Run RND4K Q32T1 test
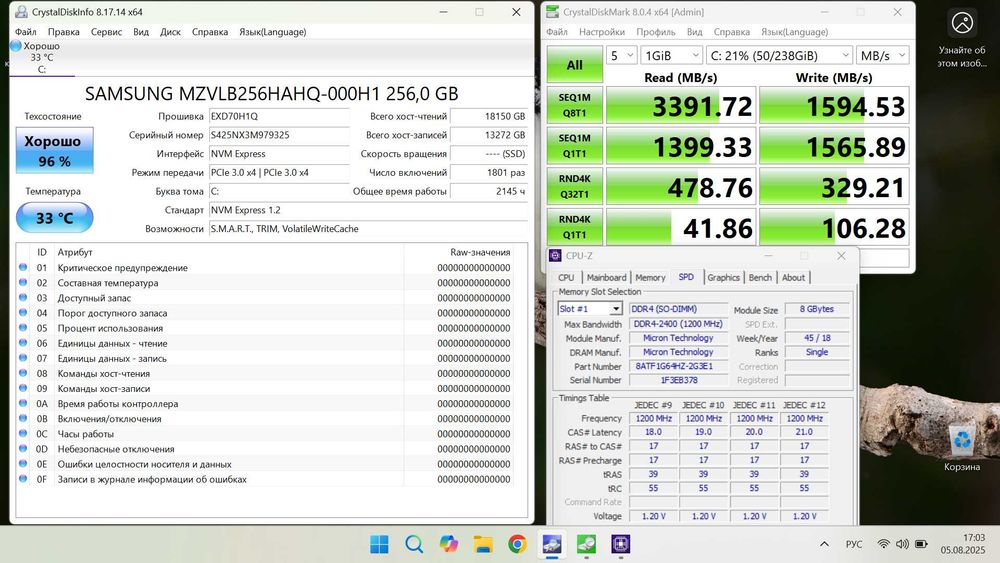 coord(575,186)
